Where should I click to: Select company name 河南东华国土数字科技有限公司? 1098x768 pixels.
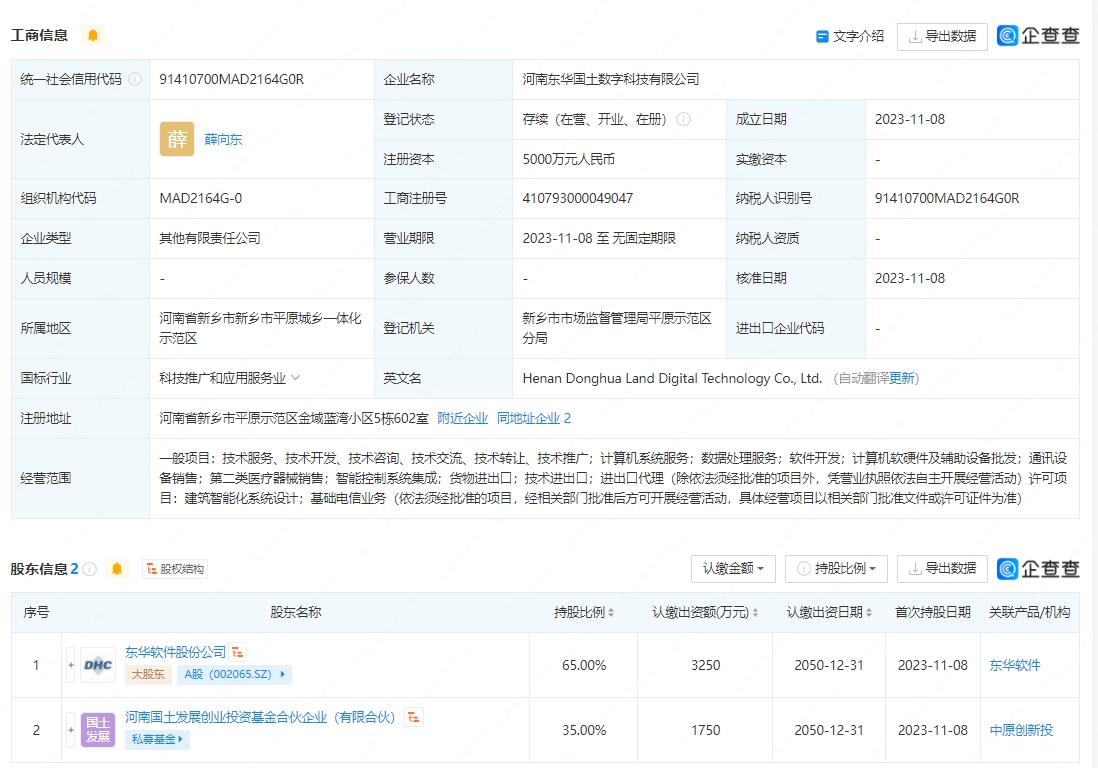(611, 79)
